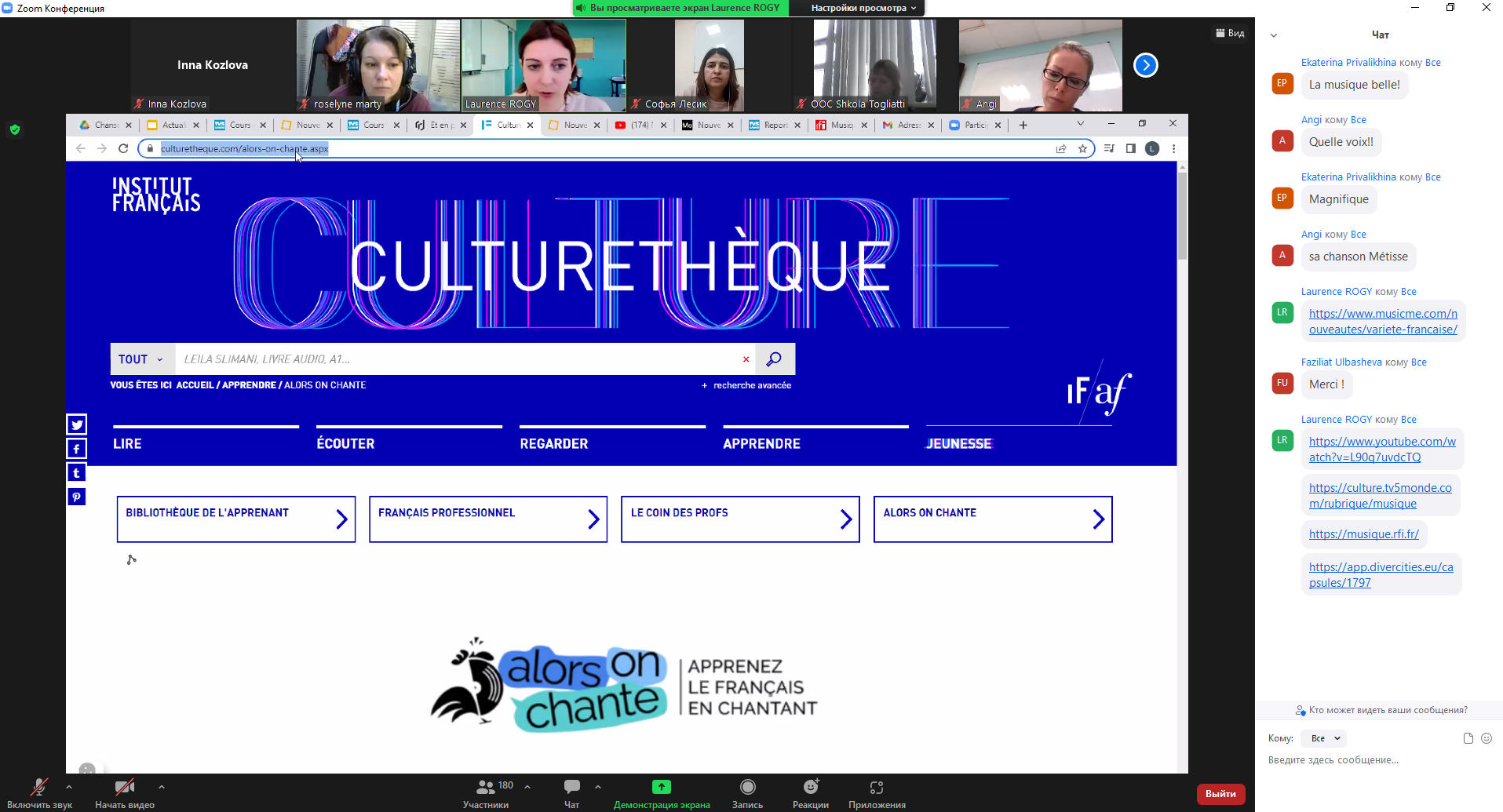This screenshot has width=1503, height=812.
Task: Share page on Pinterest
Action: point(77,497)
